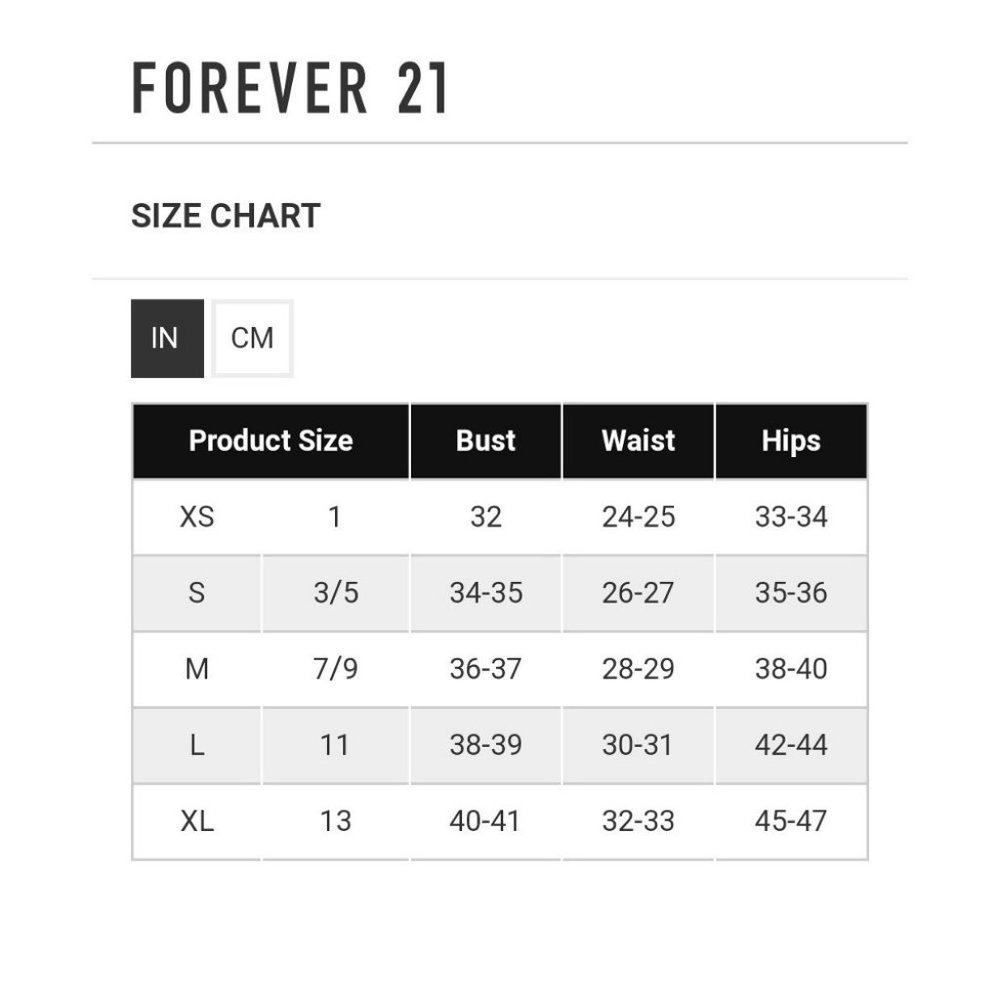Select the XL size label

pyautogui.click(x=199, y=821)
